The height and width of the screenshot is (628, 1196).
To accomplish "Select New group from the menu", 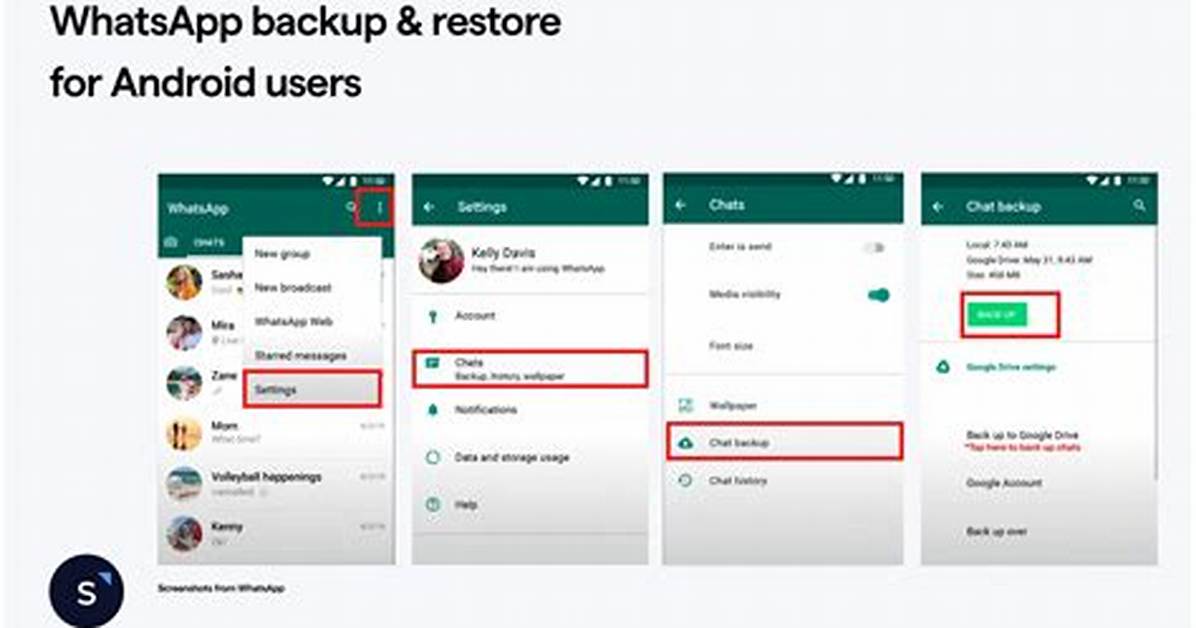I will (x=282, y=253).
